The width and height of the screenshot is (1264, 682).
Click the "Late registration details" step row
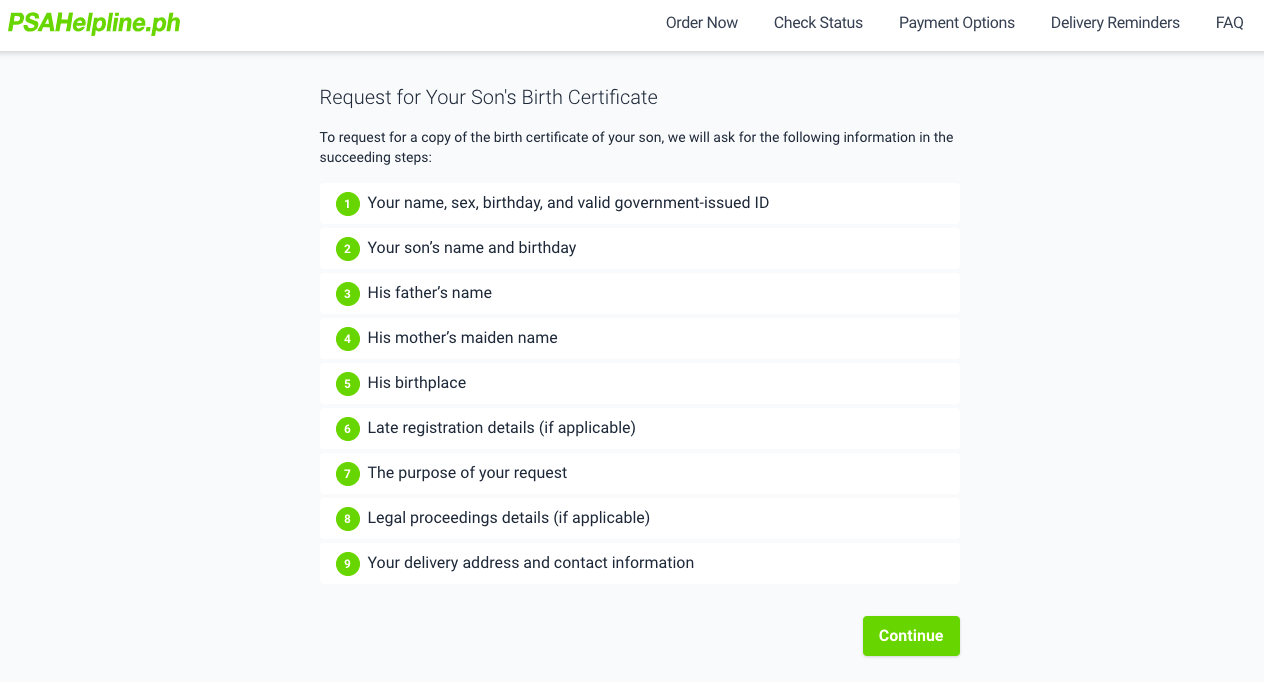pyautogui.click(x=640, y=429)
